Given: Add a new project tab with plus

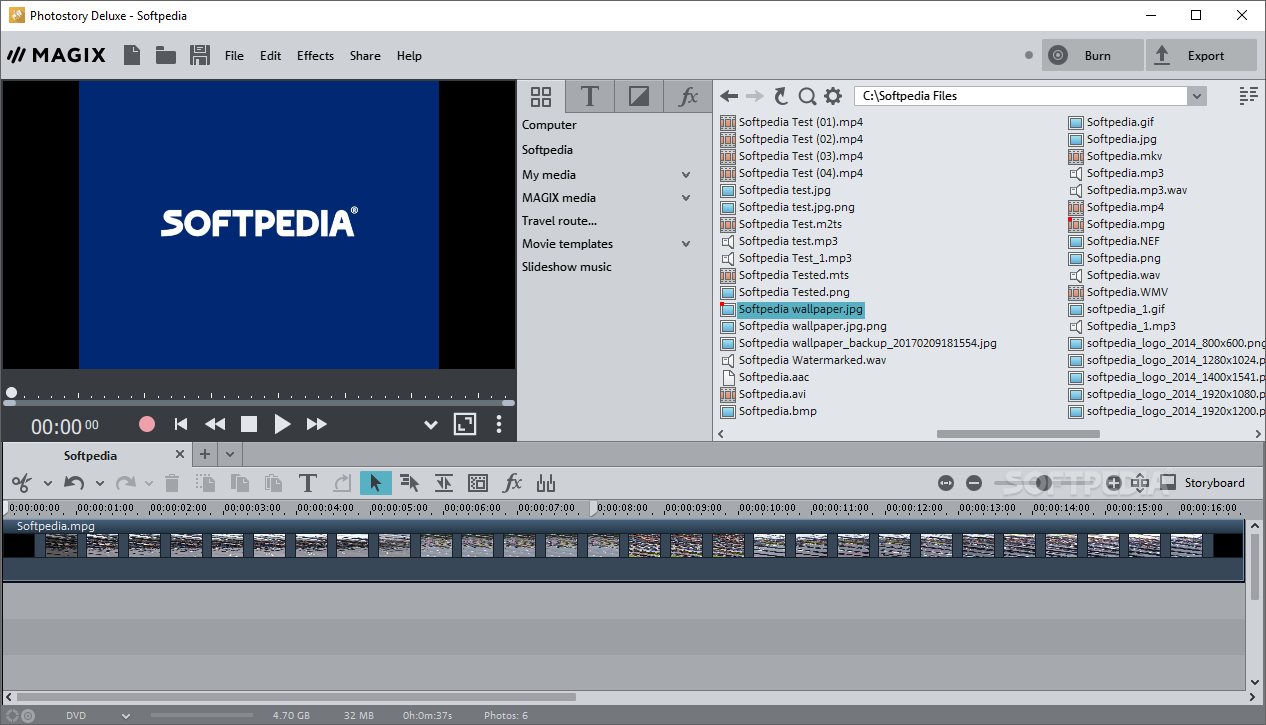Looking at the screenshot, I should point(205,454).
